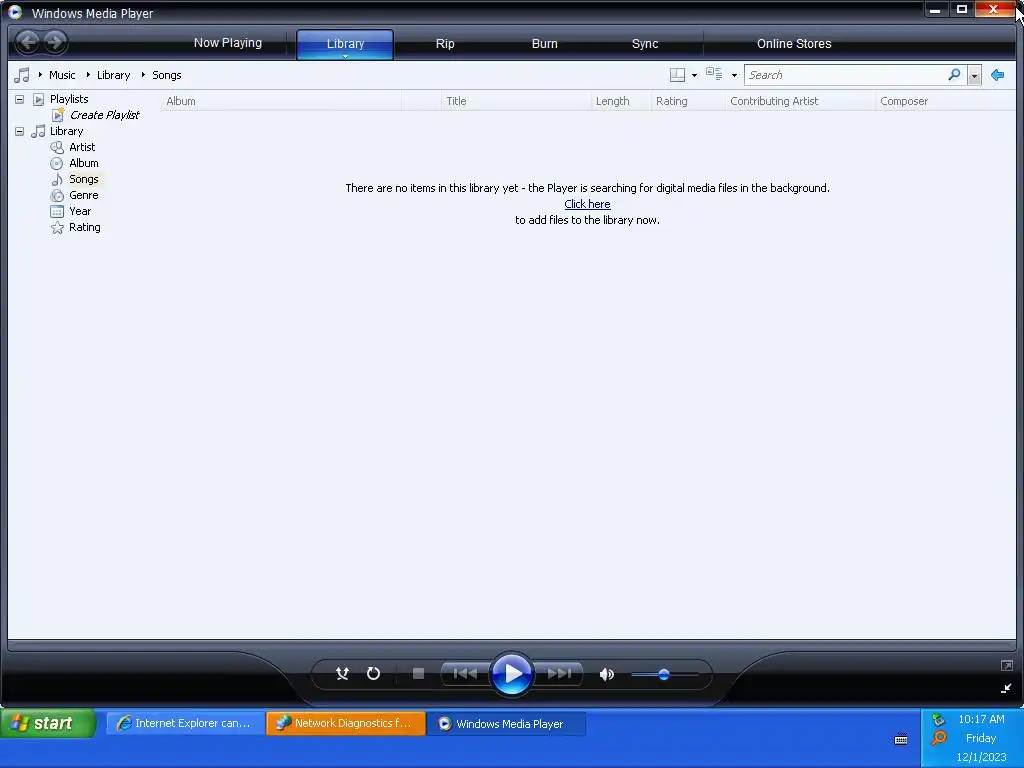Click the blue show list pane arrow
Viewport: 1024px width, 768px height.
[997, 75]
